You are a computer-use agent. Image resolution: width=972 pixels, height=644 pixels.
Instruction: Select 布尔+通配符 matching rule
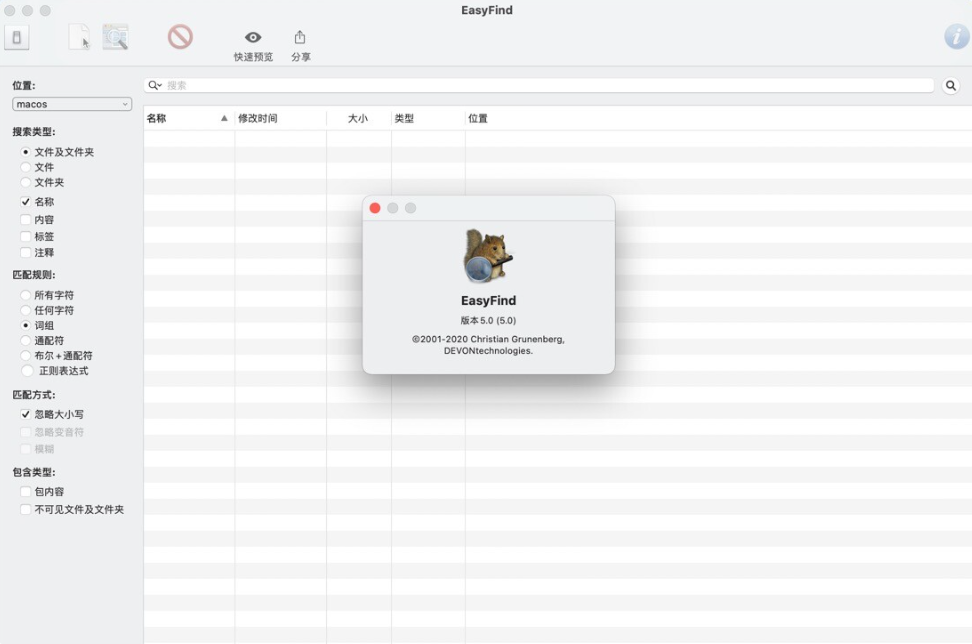pyautogui.click(x=25, y=356)
